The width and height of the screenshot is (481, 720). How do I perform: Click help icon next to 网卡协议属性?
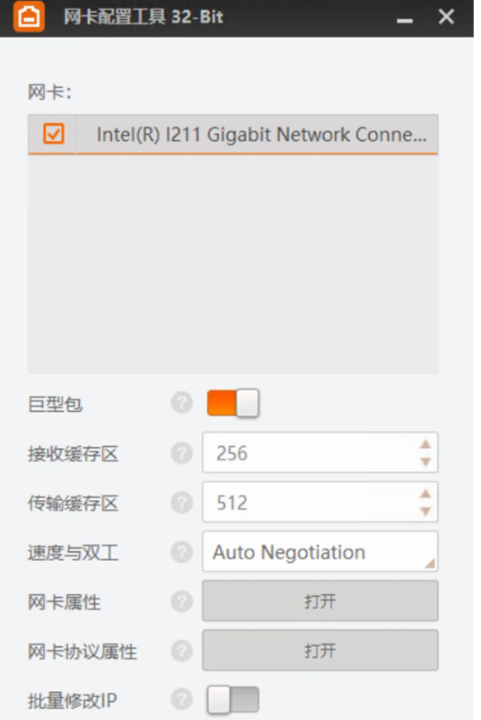click(182, 651)
